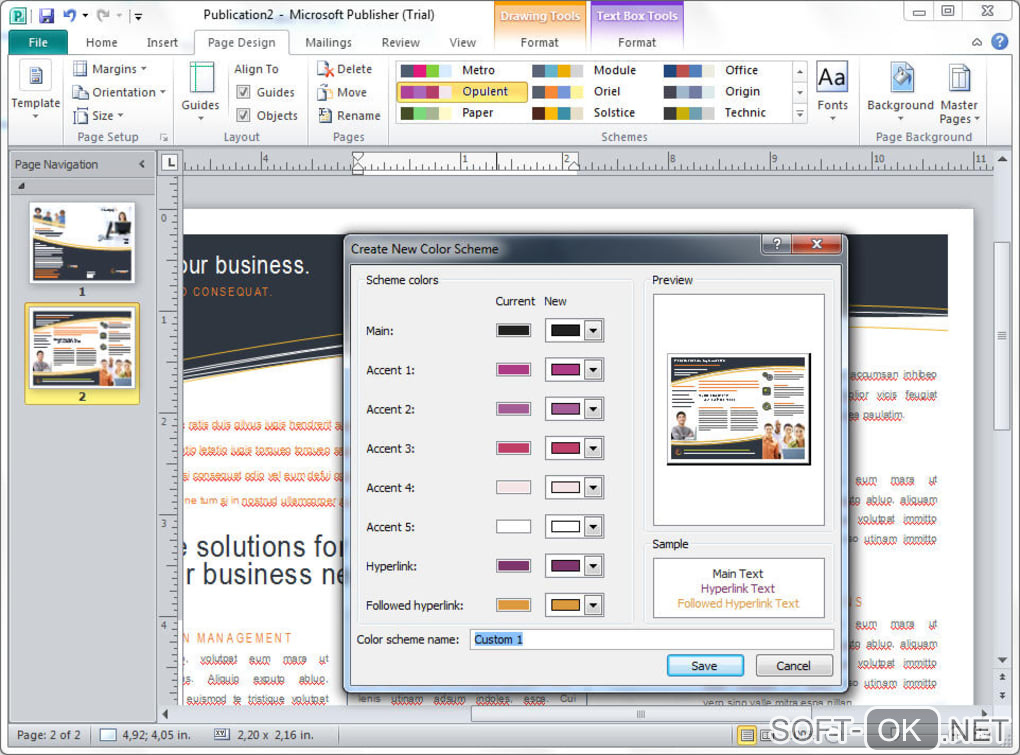Switch to the Insert tab
Screen dimensions: 1020x755
162,42
